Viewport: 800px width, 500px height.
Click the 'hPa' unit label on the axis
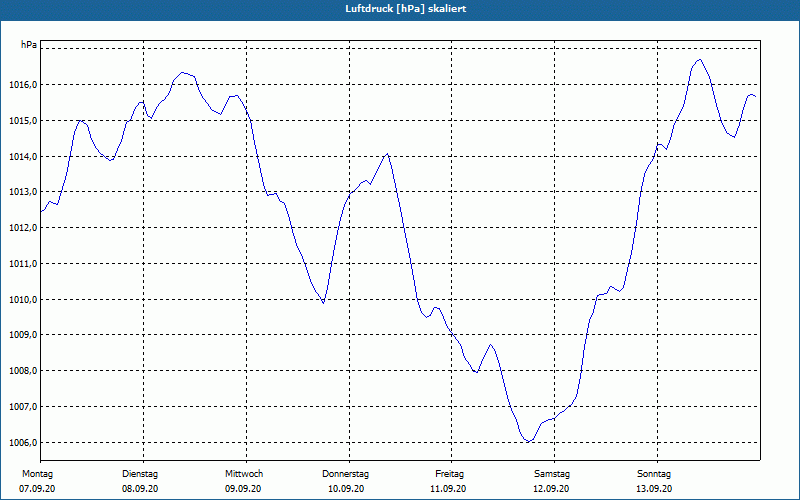[x=29, y=45]
